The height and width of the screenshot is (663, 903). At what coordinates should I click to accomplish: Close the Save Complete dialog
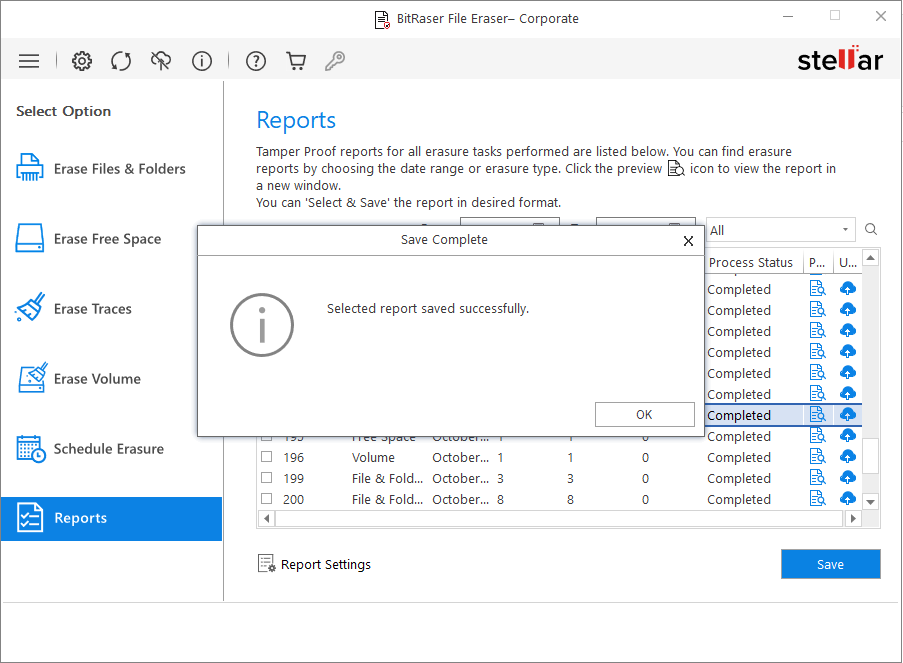pyautogui.click(x=688, y=241)
